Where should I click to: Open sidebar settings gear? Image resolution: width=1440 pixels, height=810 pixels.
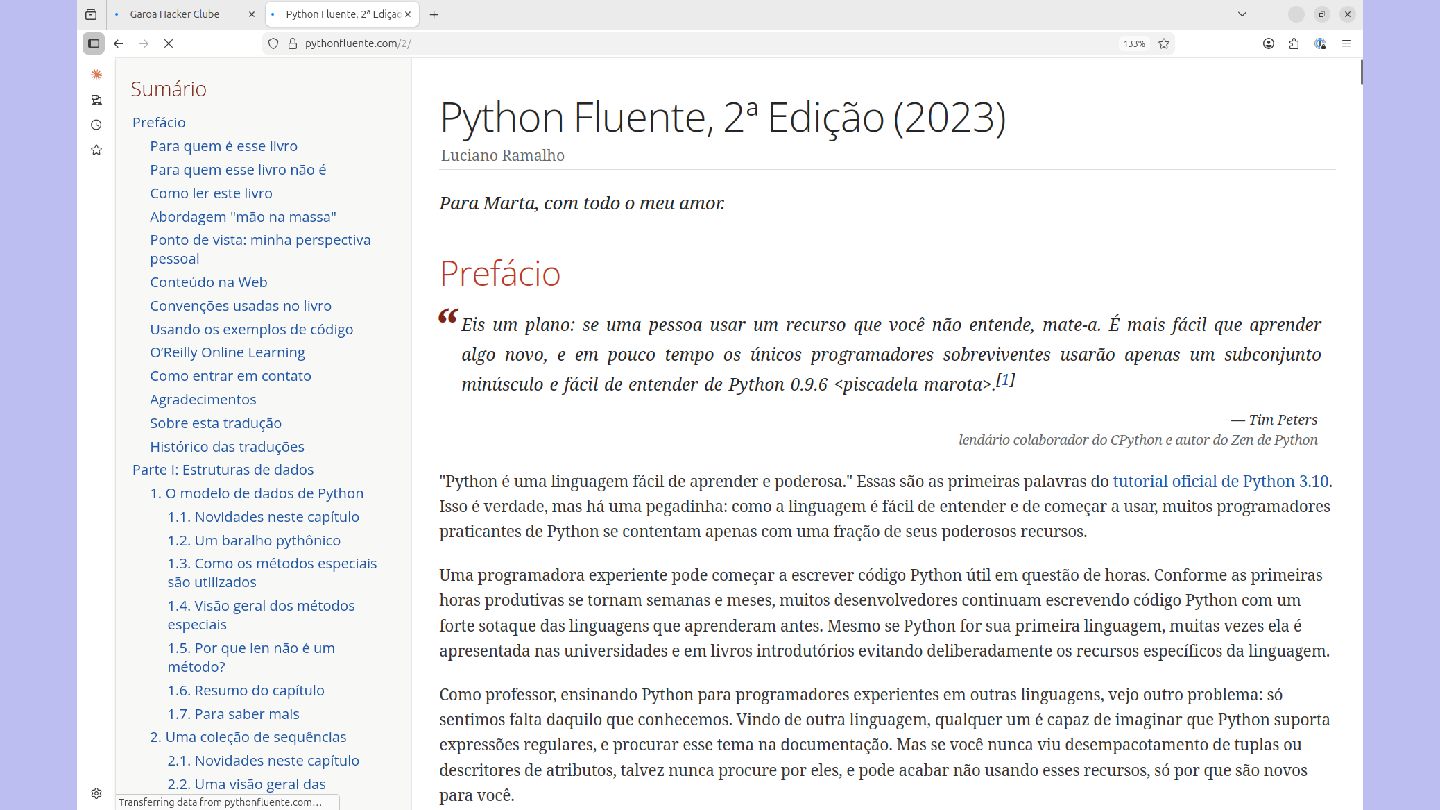click(96, 793)
